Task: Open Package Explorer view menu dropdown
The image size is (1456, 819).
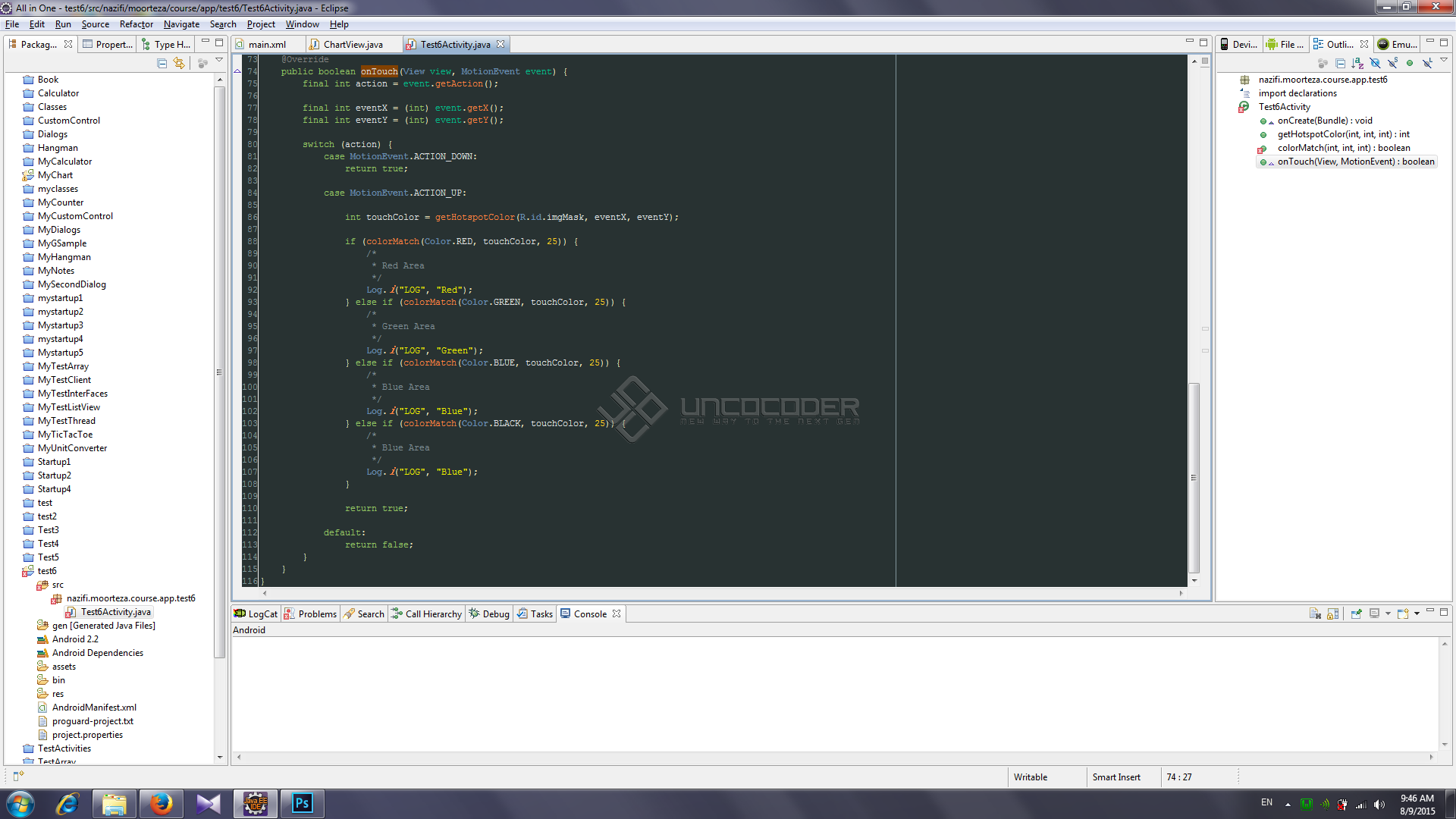Action: pyautogui.click(x=219, y=60)
